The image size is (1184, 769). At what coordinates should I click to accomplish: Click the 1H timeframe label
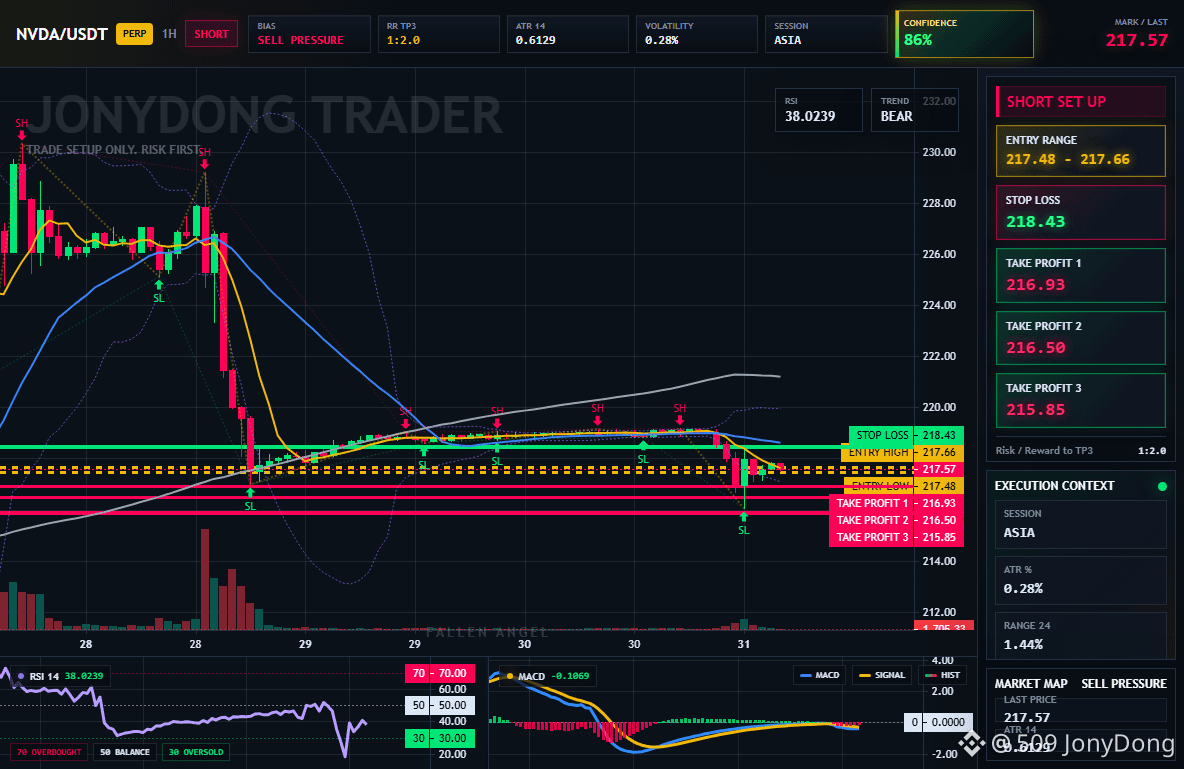tap(169, 34)
